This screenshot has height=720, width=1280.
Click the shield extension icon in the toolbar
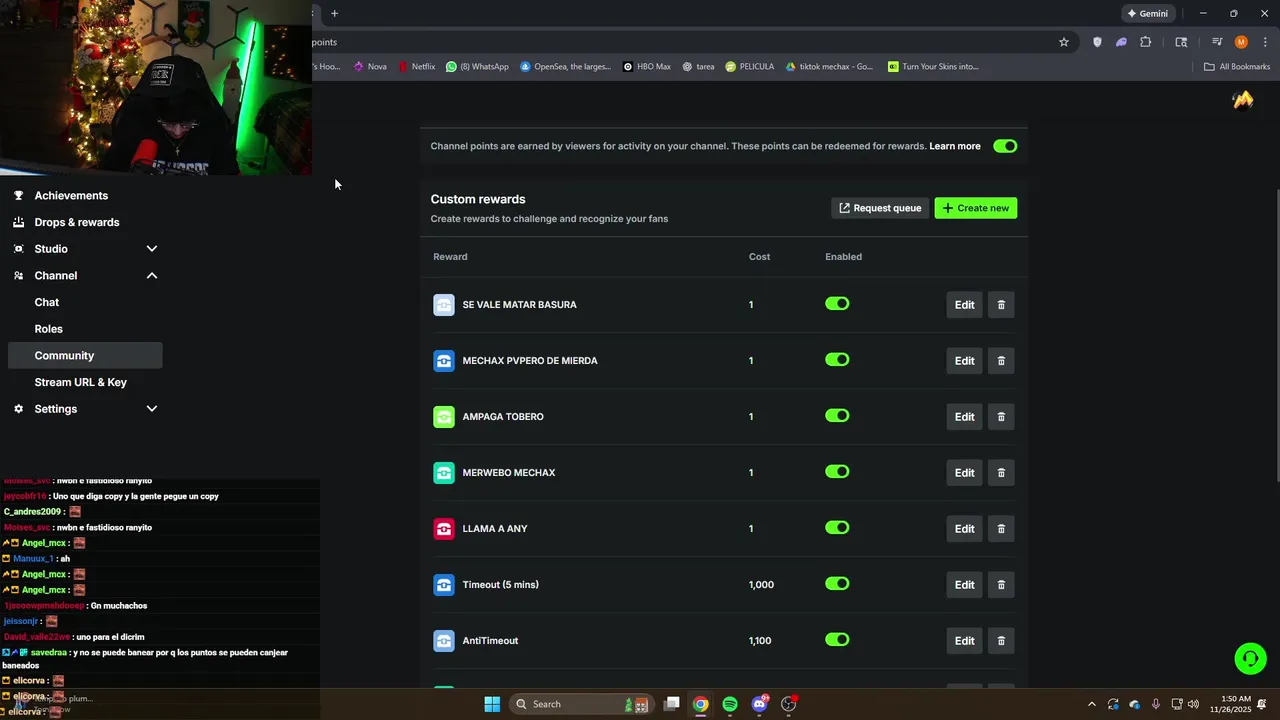click(1097, 42)
